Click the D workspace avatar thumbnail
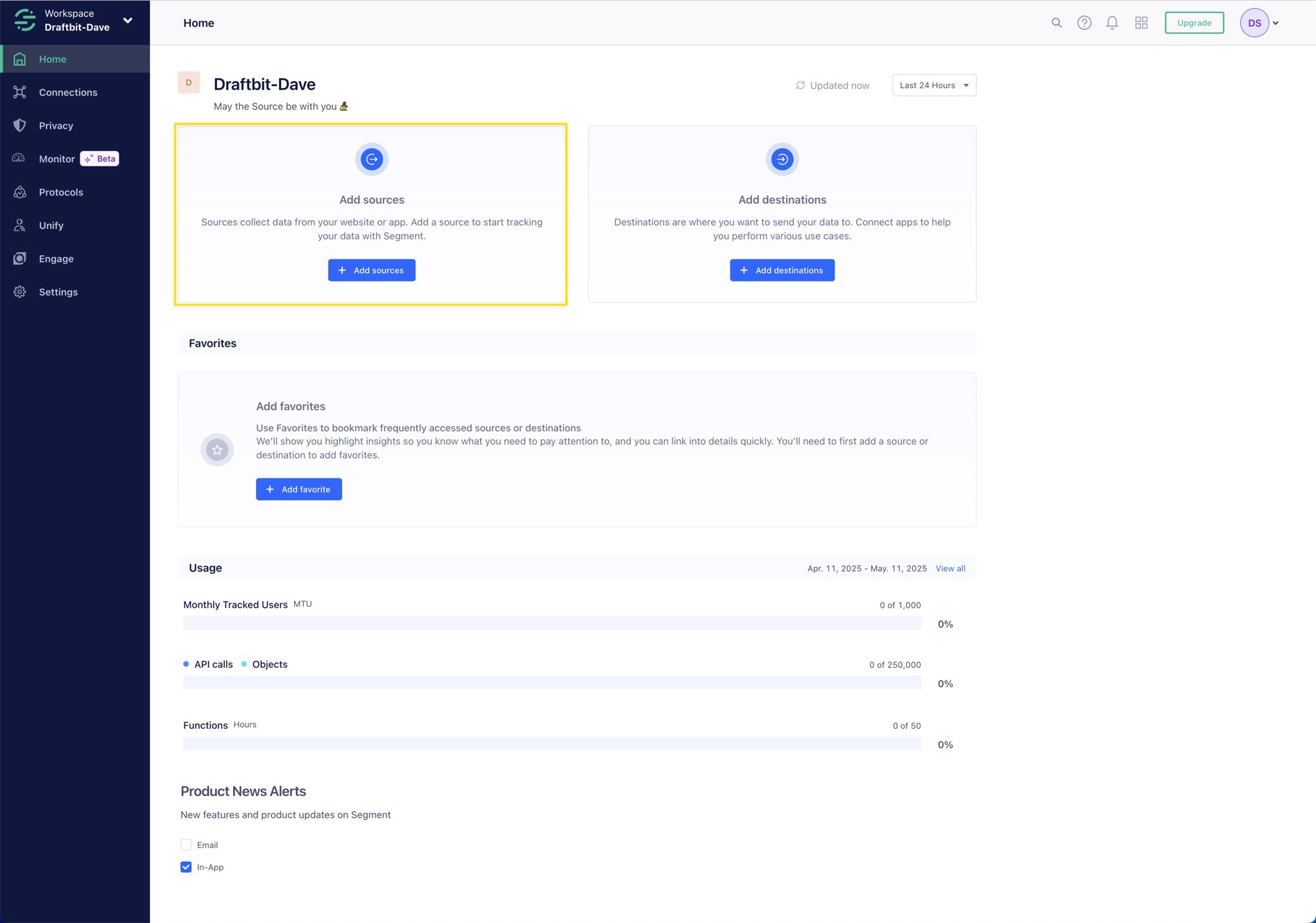This screenshot has height=923, width=1316. [x=189, y=83]
